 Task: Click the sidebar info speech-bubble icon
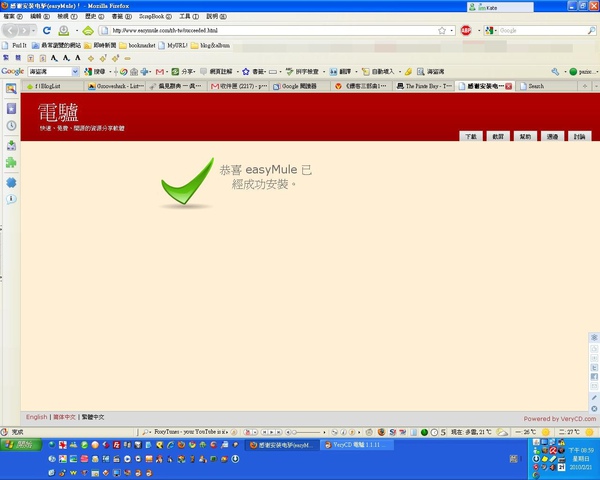(11, 199)
